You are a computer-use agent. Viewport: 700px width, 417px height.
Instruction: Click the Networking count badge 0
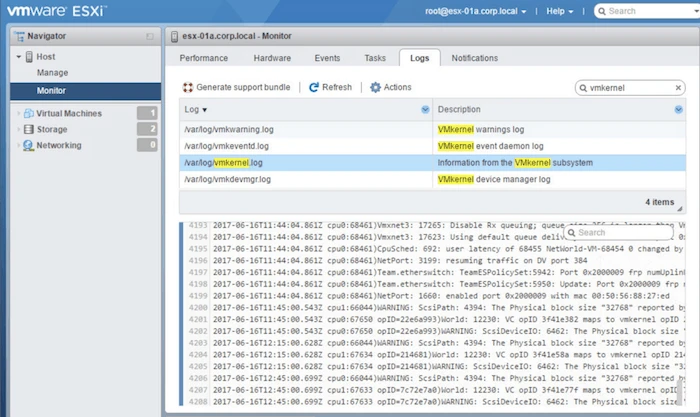[147, 145]
